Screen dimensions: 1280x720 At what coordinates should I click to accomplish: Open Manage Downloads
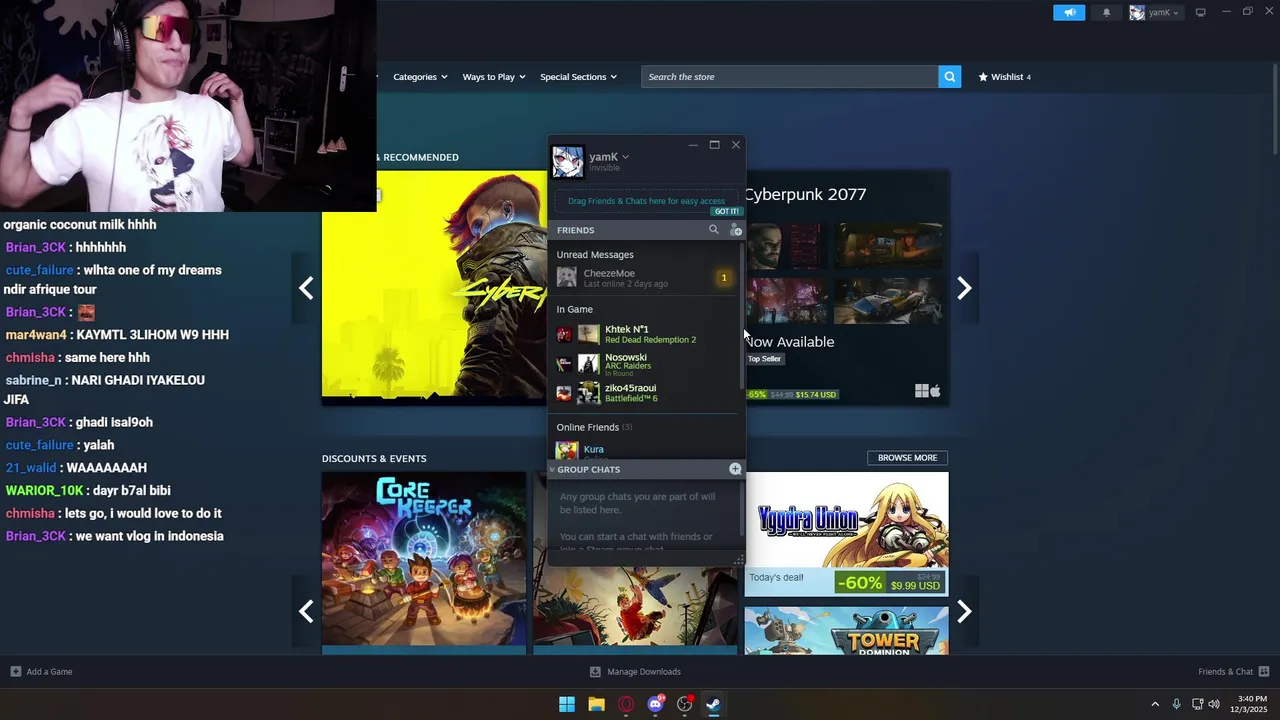point(635,672)
